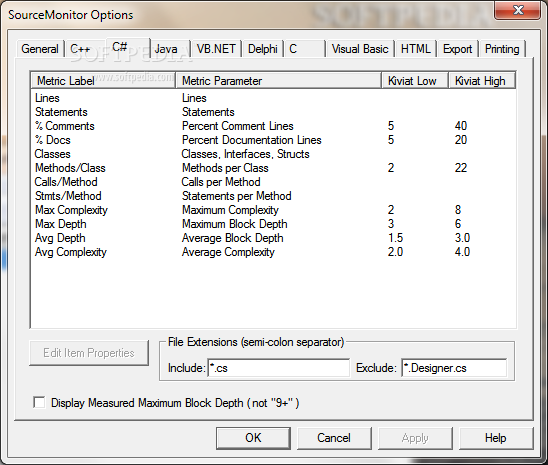Screen dimensions: 548x465
Task: Click the Apply button
Action: coord(415,438)
